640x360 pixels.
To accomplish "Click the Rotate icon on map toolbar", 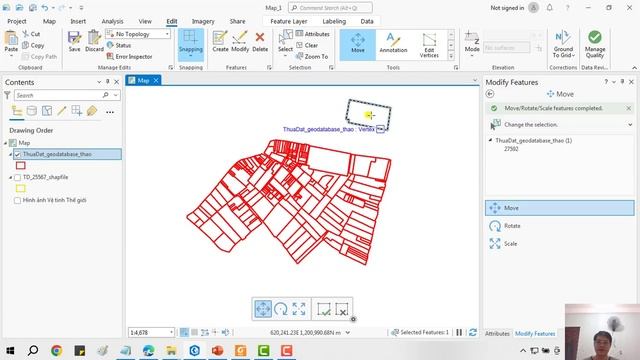I will point(281,309).
